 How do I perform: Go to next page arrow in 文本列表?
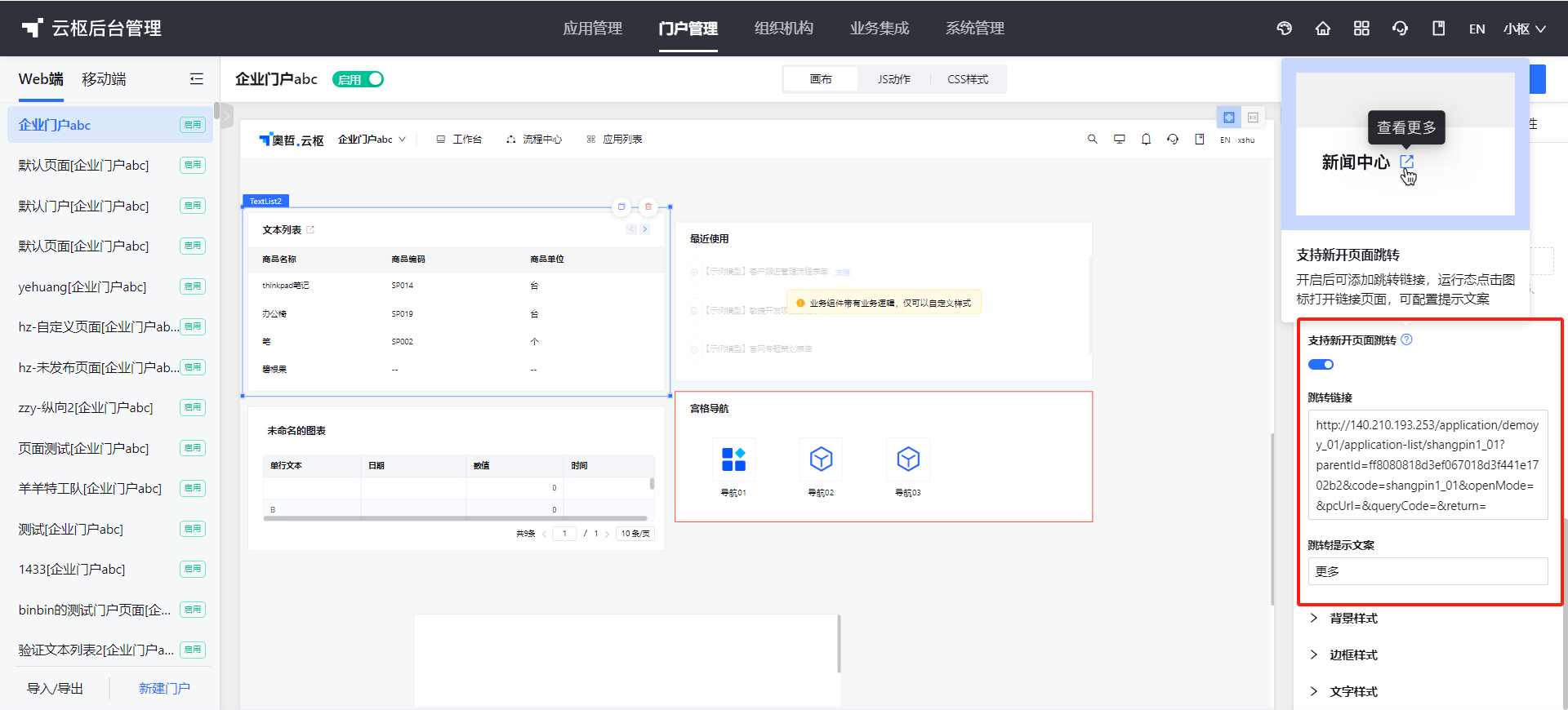(x=644, y=229)
